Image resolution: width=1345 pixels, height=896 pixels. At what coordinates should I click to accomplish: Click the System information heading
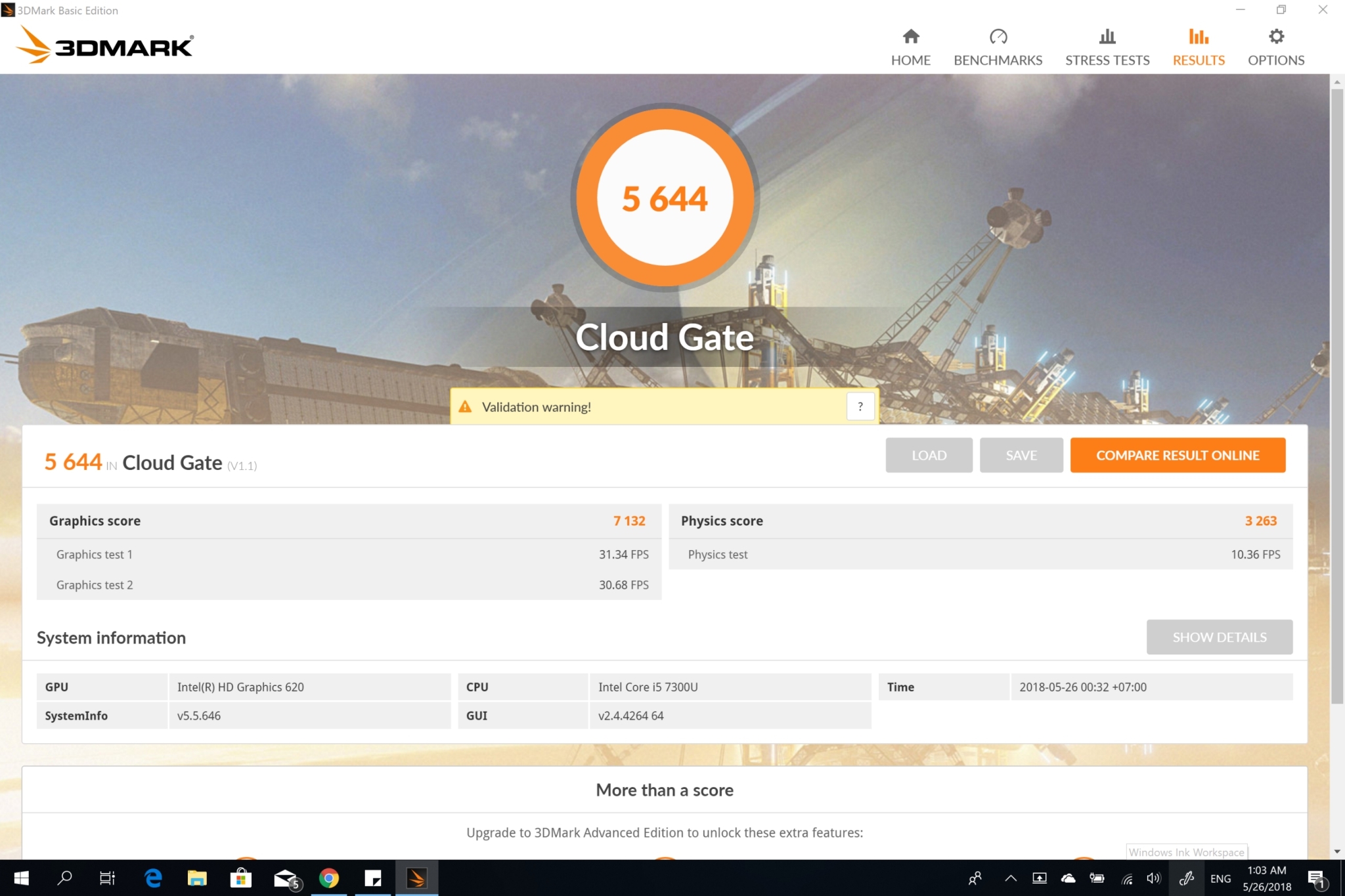click(x=111, y=637)
